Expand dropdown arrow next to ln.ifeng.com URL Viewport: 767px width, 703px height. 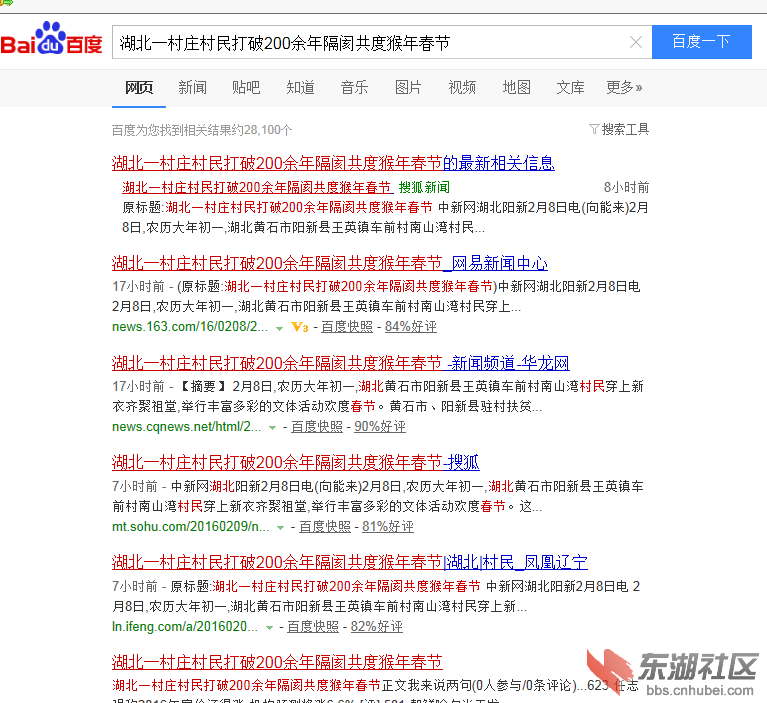pyautogui.click(x=269, y=628)
